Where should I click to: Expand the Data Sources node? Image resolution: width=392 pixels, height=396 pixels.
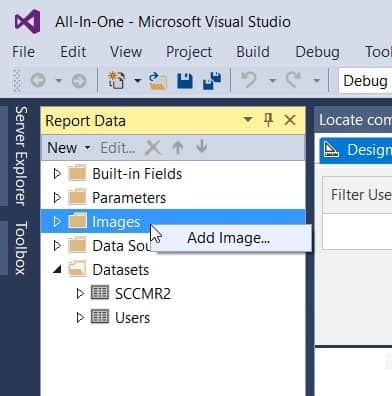57,246
